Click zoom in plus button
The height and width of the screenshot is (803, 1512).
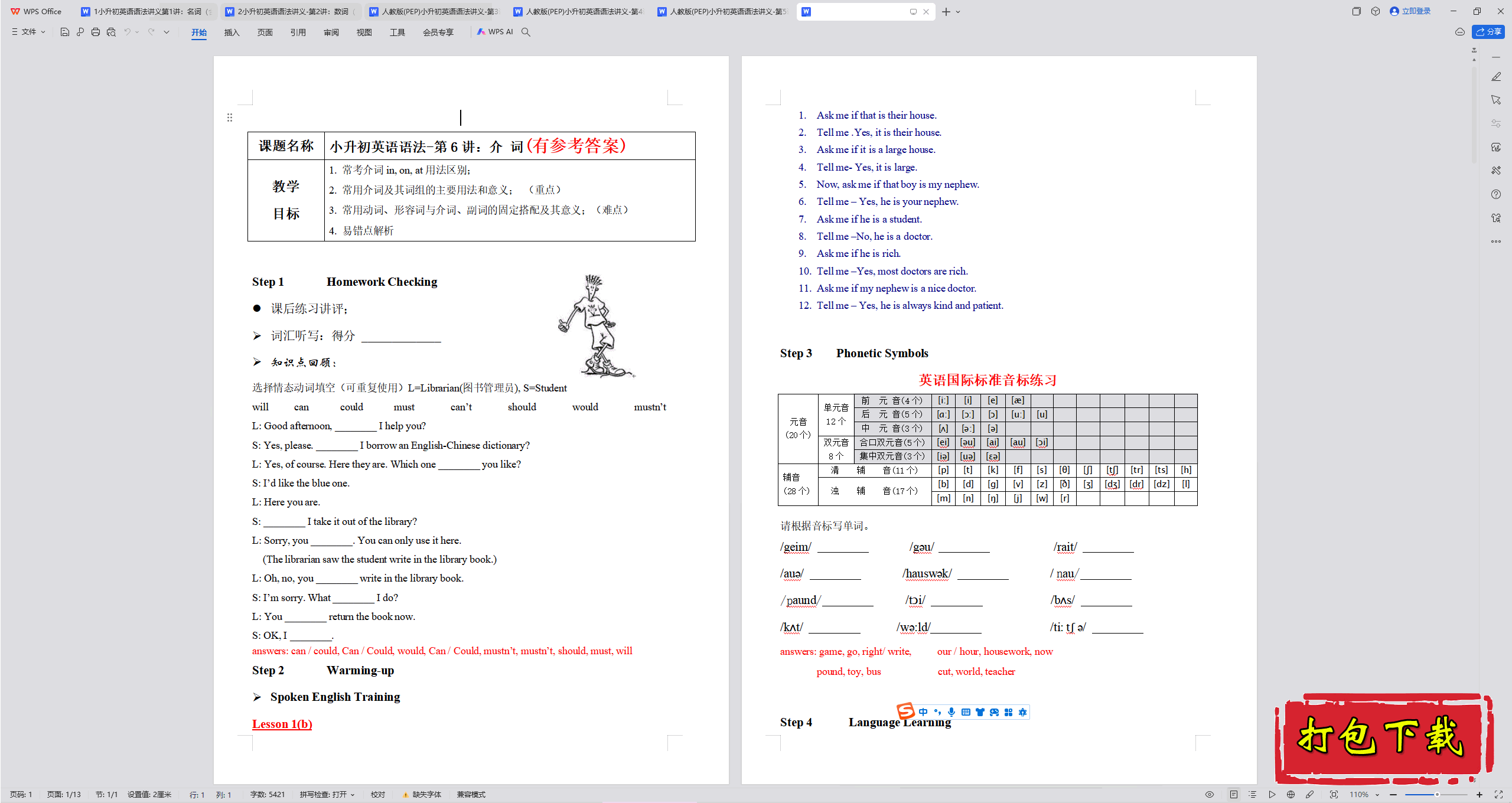click(x=1480, y=795)
